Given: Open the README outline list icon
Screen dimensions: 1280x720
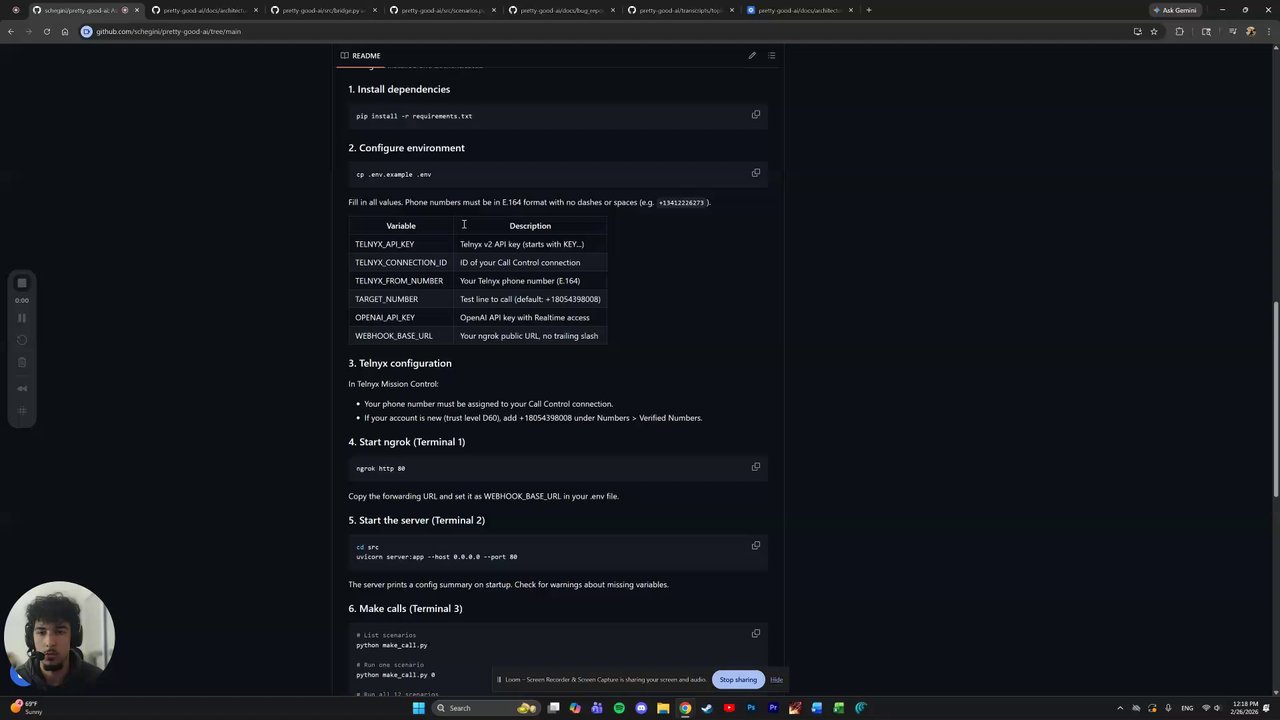Looking at the screenshot, I should click(x=771, y=56).
